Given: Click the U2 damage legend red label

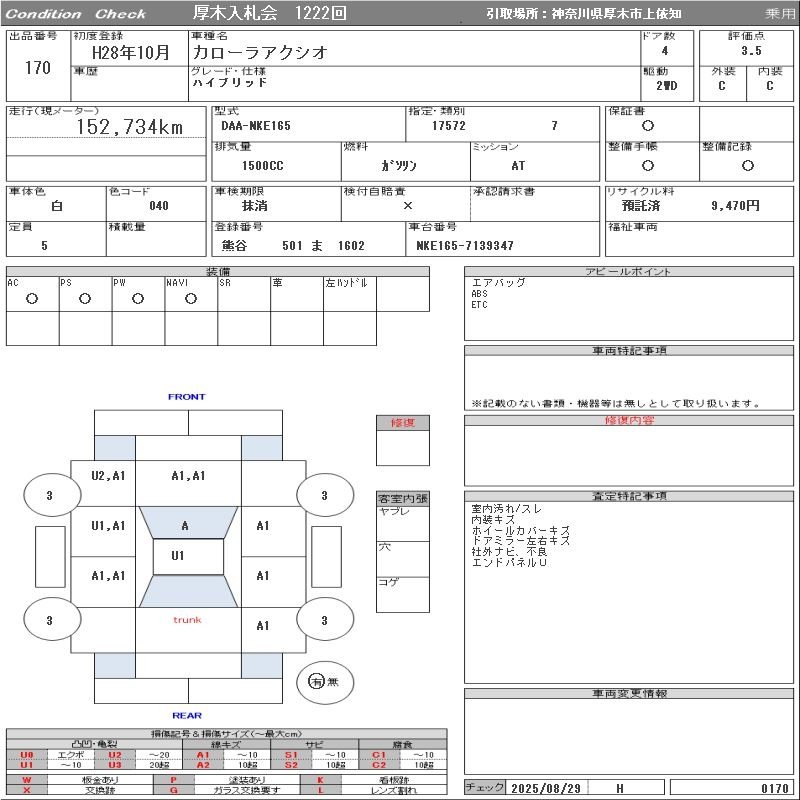Looking at the screenshot, I should (x=115, y=755).
